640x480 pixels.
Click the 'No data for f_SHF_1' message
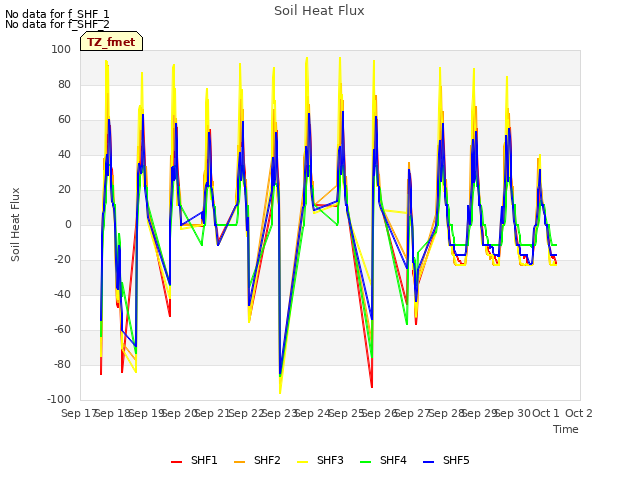57,14
